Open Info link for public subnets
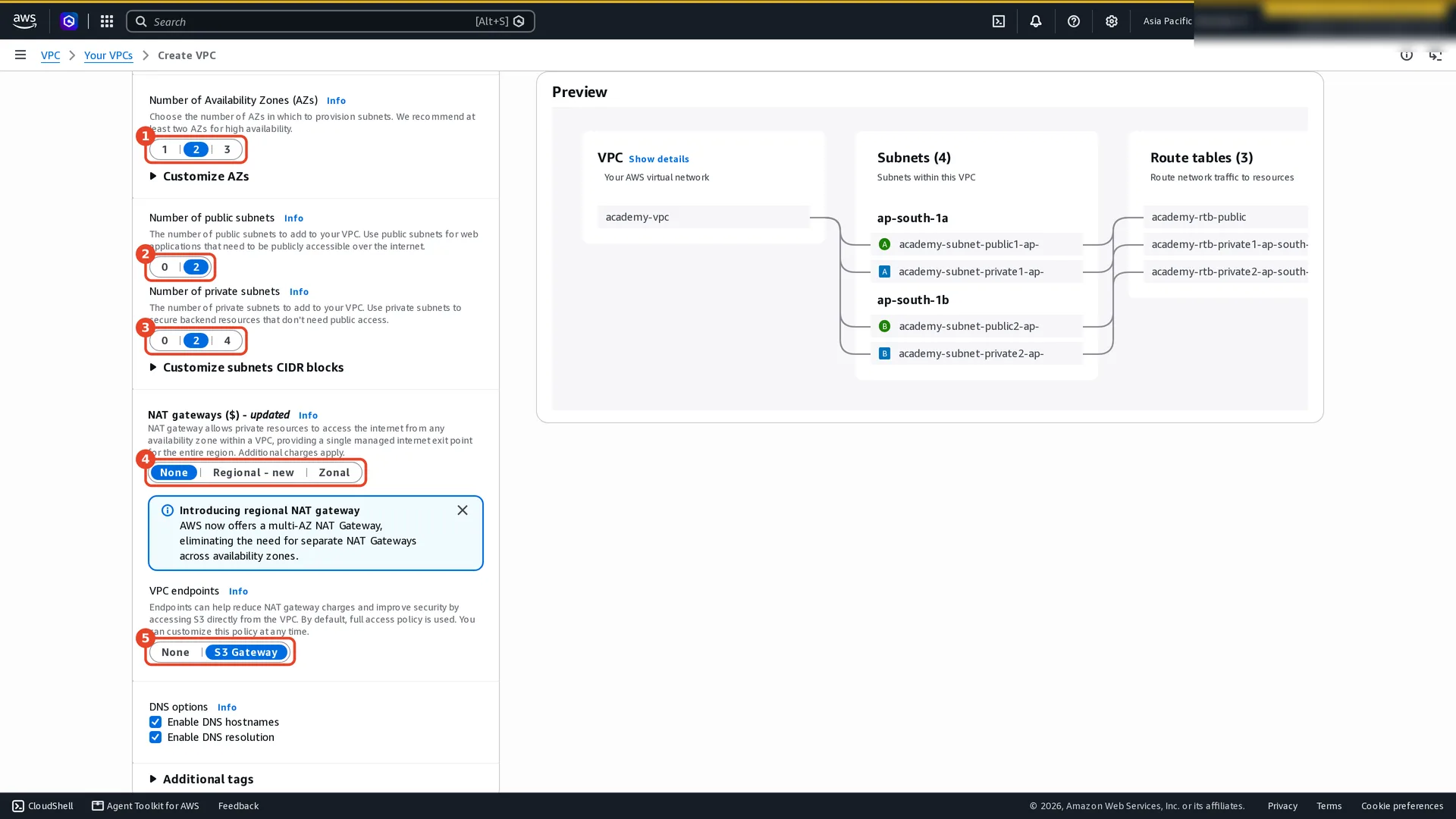The image size is (1456, 819). pos(293,218)
